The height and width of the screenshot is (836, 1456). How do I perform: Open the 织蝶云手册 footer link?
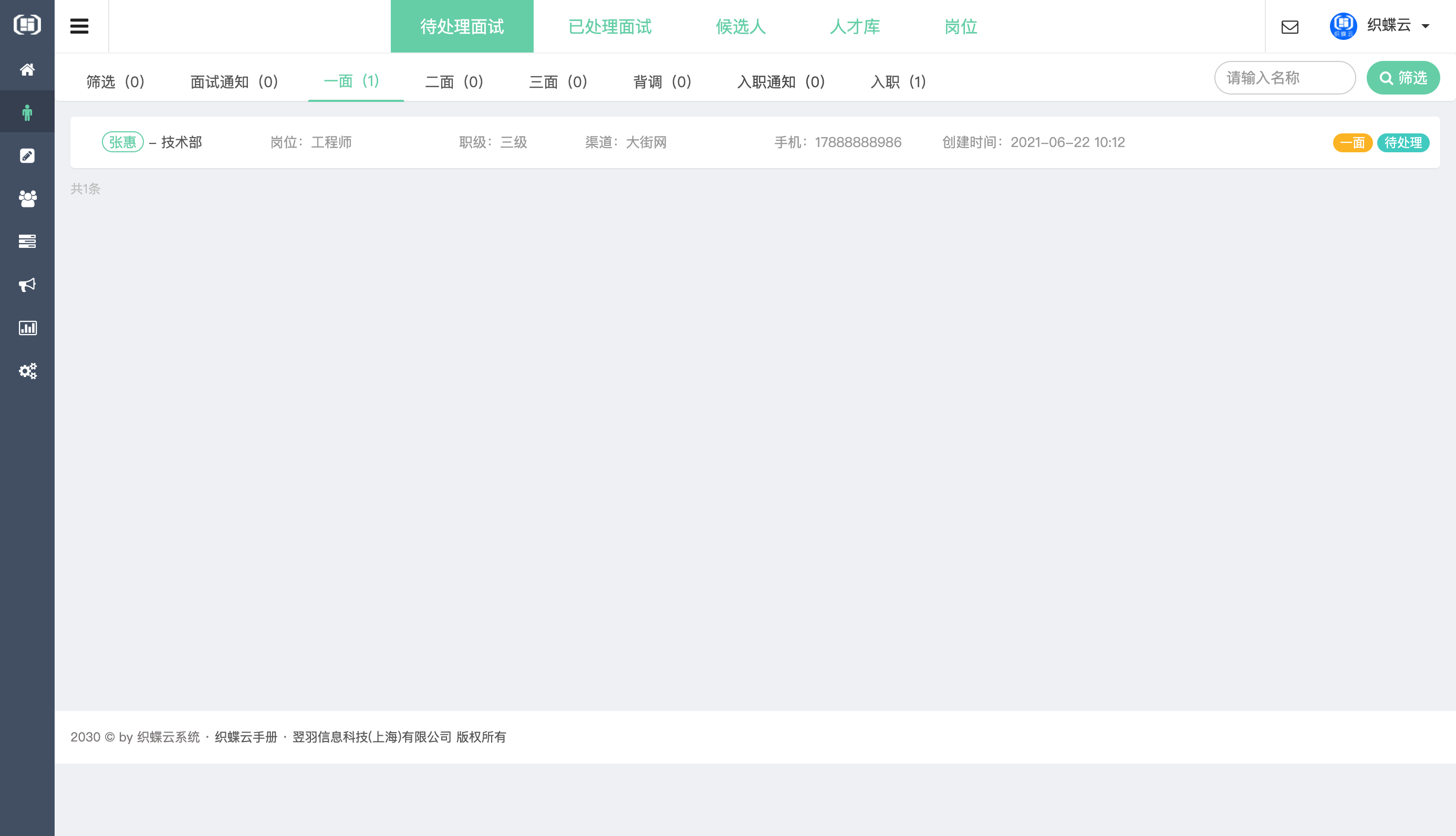pos(246,737)
